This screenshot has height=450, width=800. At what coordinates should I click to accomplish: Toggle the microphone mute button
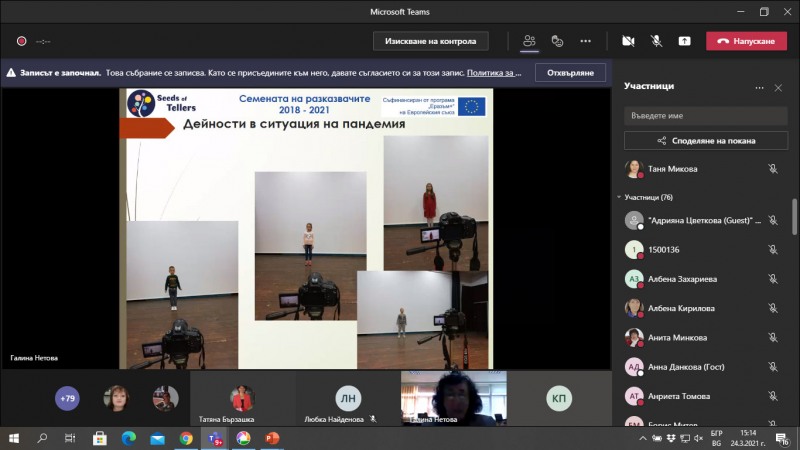coord(656,41)
